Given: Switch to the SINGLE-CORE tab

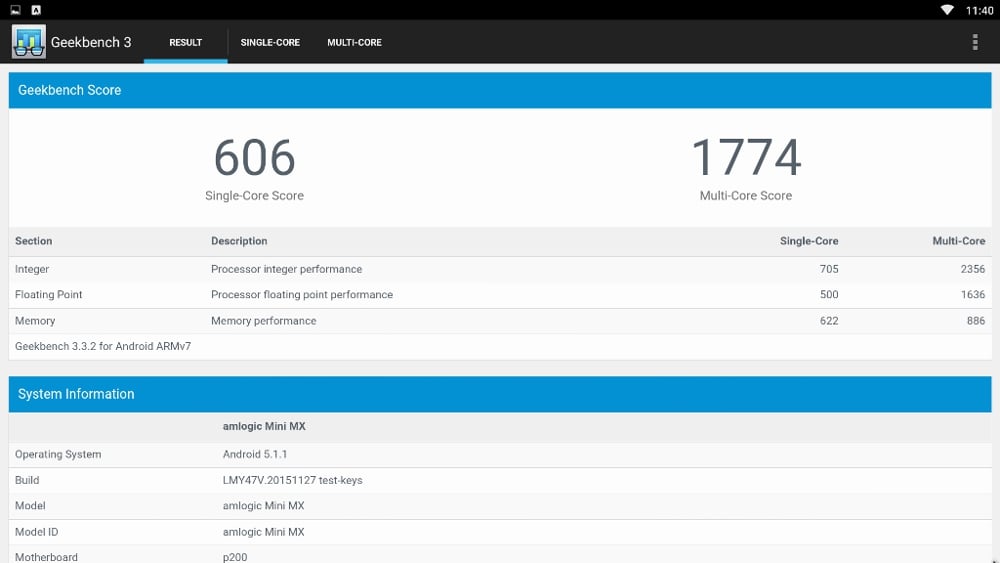Looking at the screenshot, I should pos(270,42).
